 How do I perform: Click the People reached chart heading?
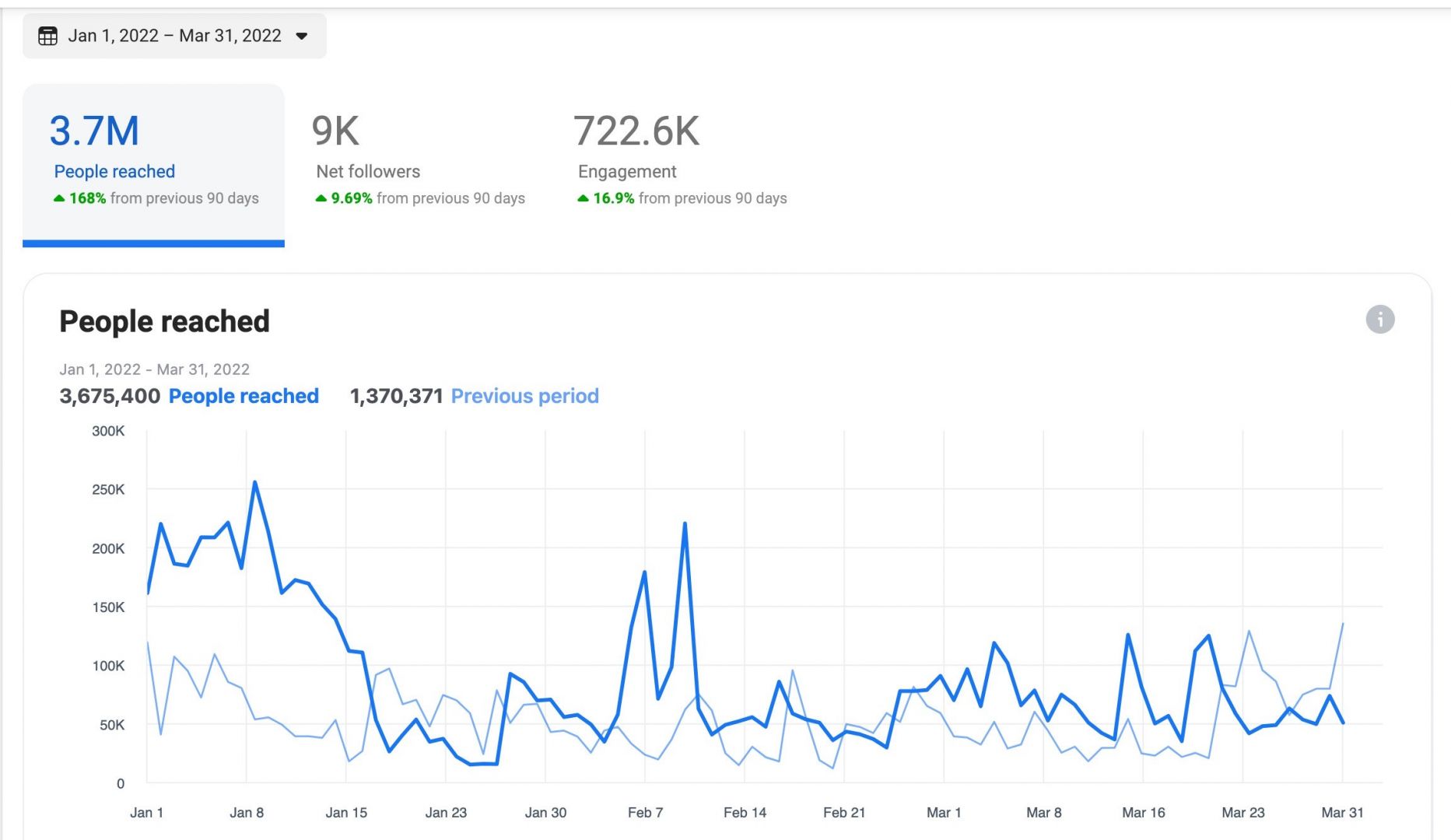point(164,321)
